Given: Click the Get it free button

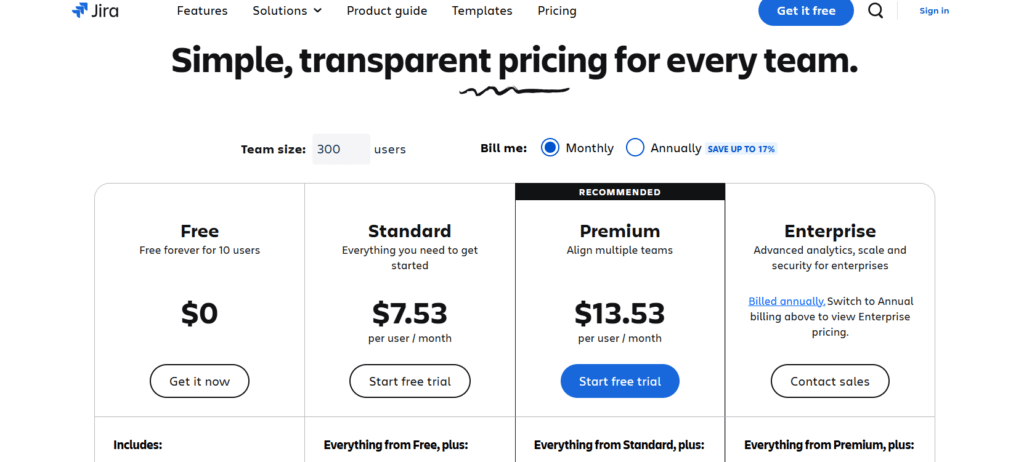Looking at the screenshot, I should [806, 10].
